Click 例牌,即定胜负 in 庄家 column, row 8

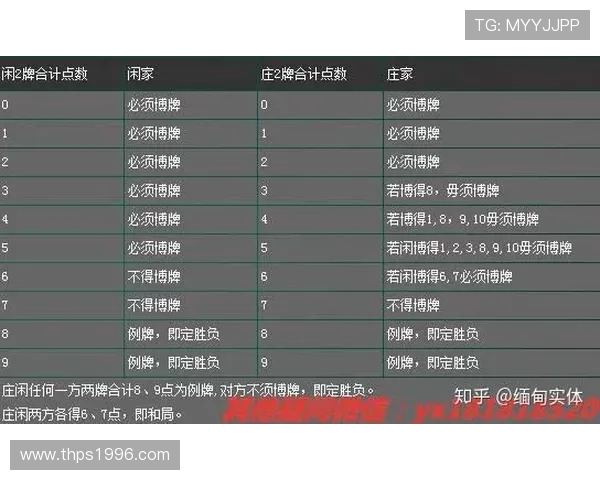point(433,334)
